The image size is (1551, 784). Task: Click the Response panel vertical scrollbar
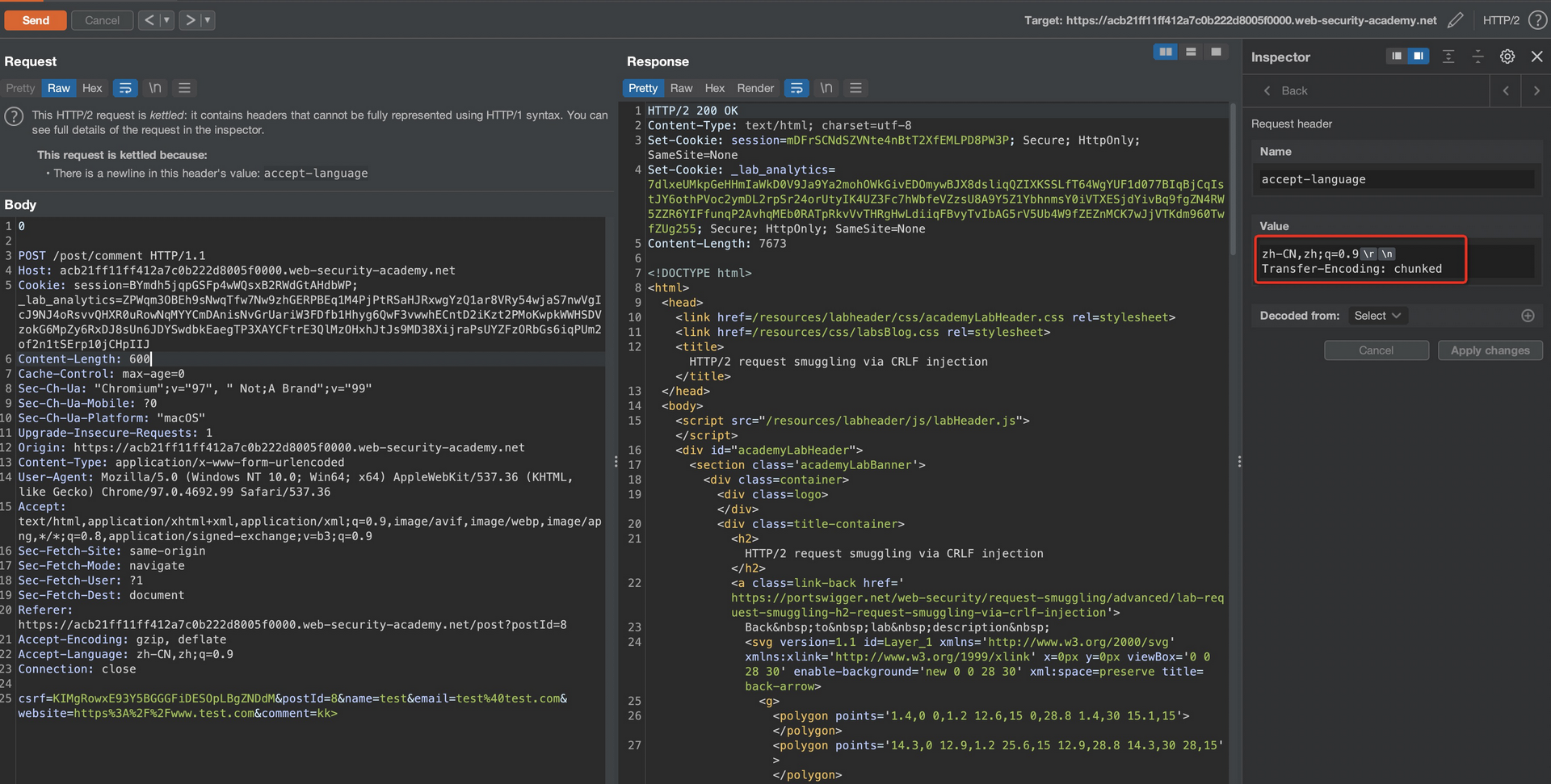tap(1233, 178)
